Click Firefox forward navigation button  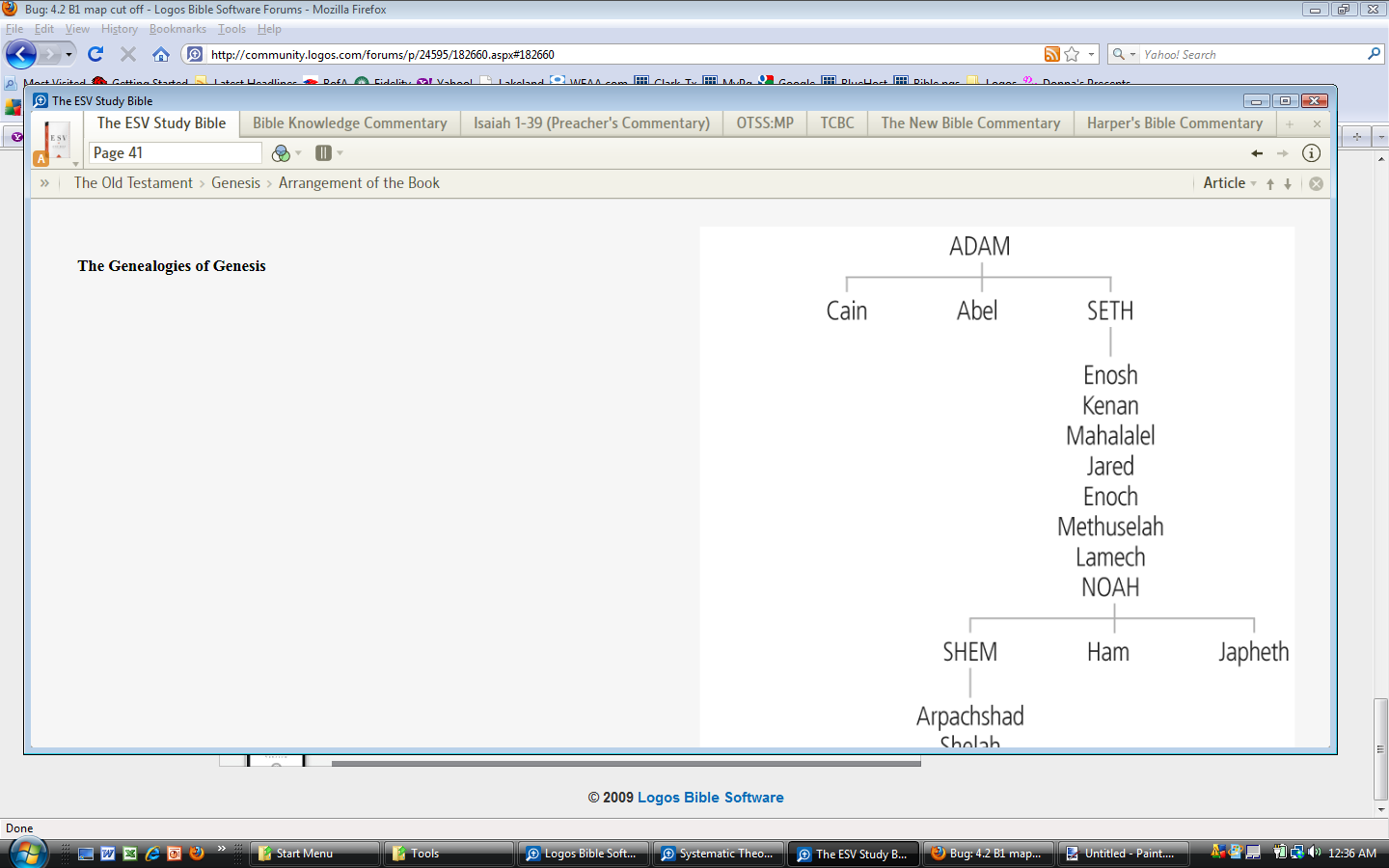50,54
